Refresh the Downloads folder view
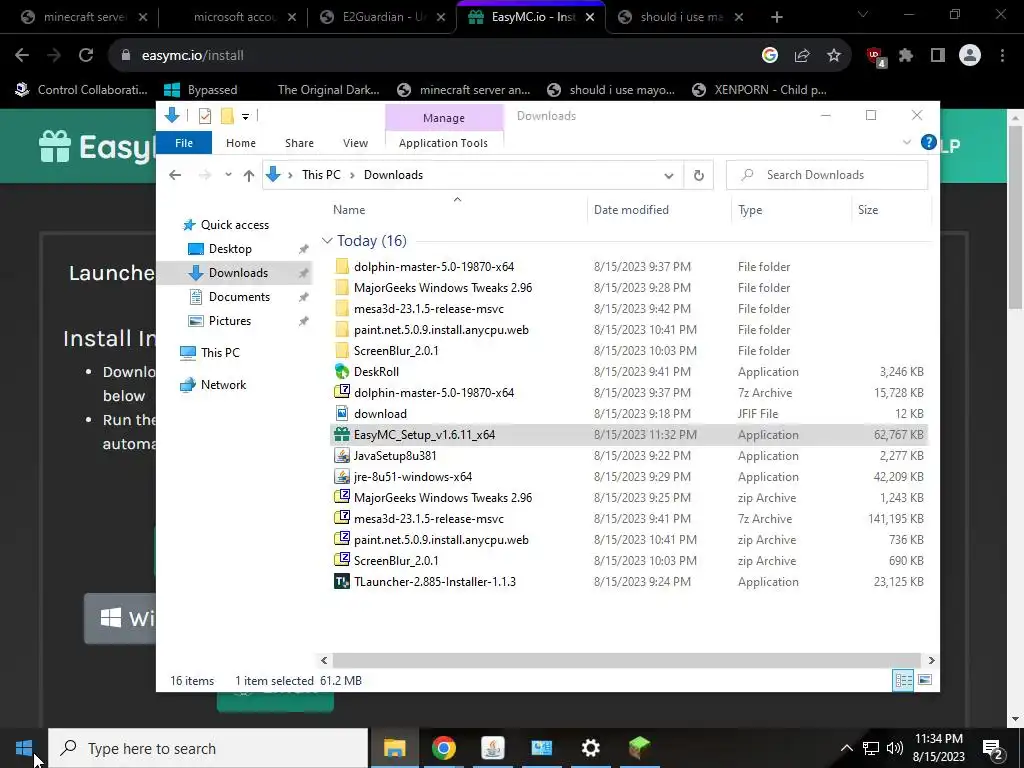This screenshot has width=1024, height=768. 698,175
